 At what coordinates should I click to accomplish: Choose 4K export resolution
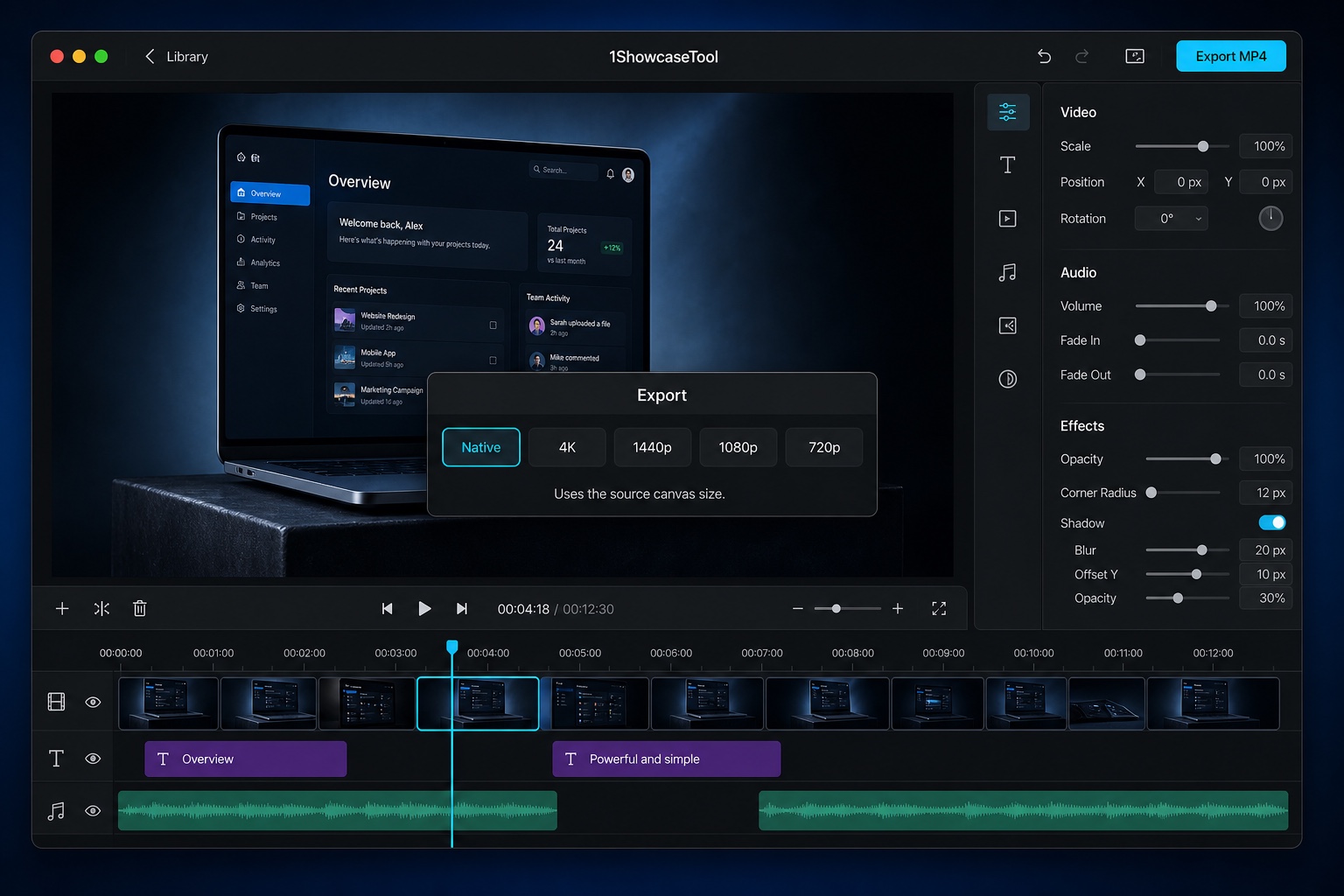[567, 447]
